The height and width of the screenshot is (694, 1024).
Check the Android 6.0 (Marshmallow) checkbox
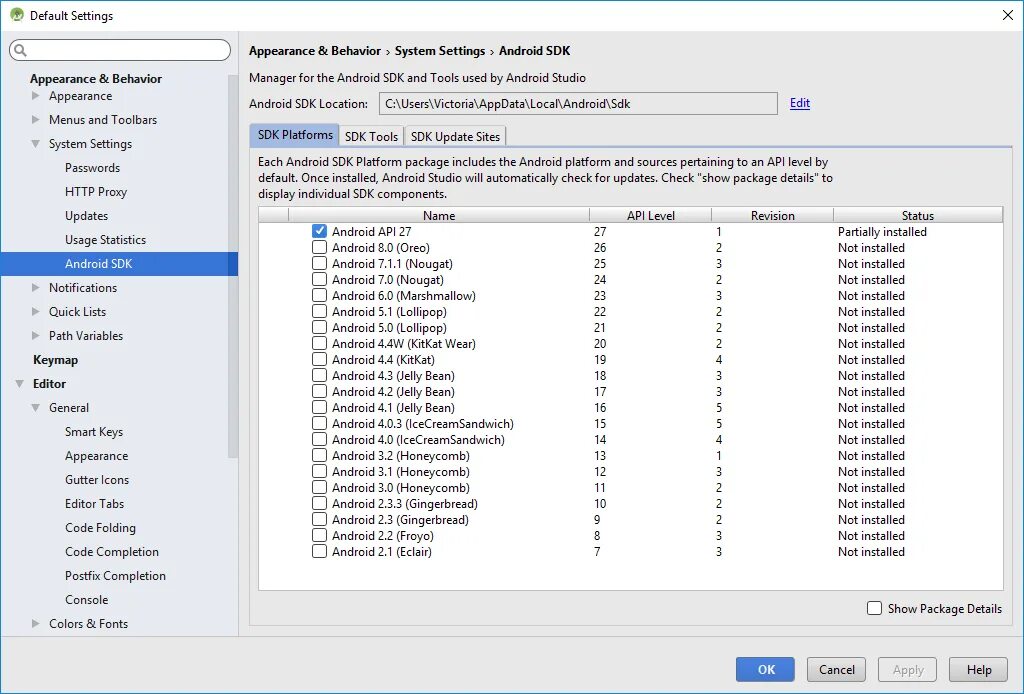(319, 295)
